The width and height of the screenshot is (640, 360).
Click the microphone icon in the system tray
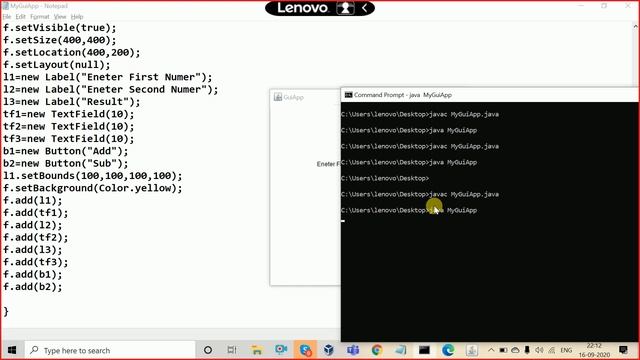coord(527,350)
